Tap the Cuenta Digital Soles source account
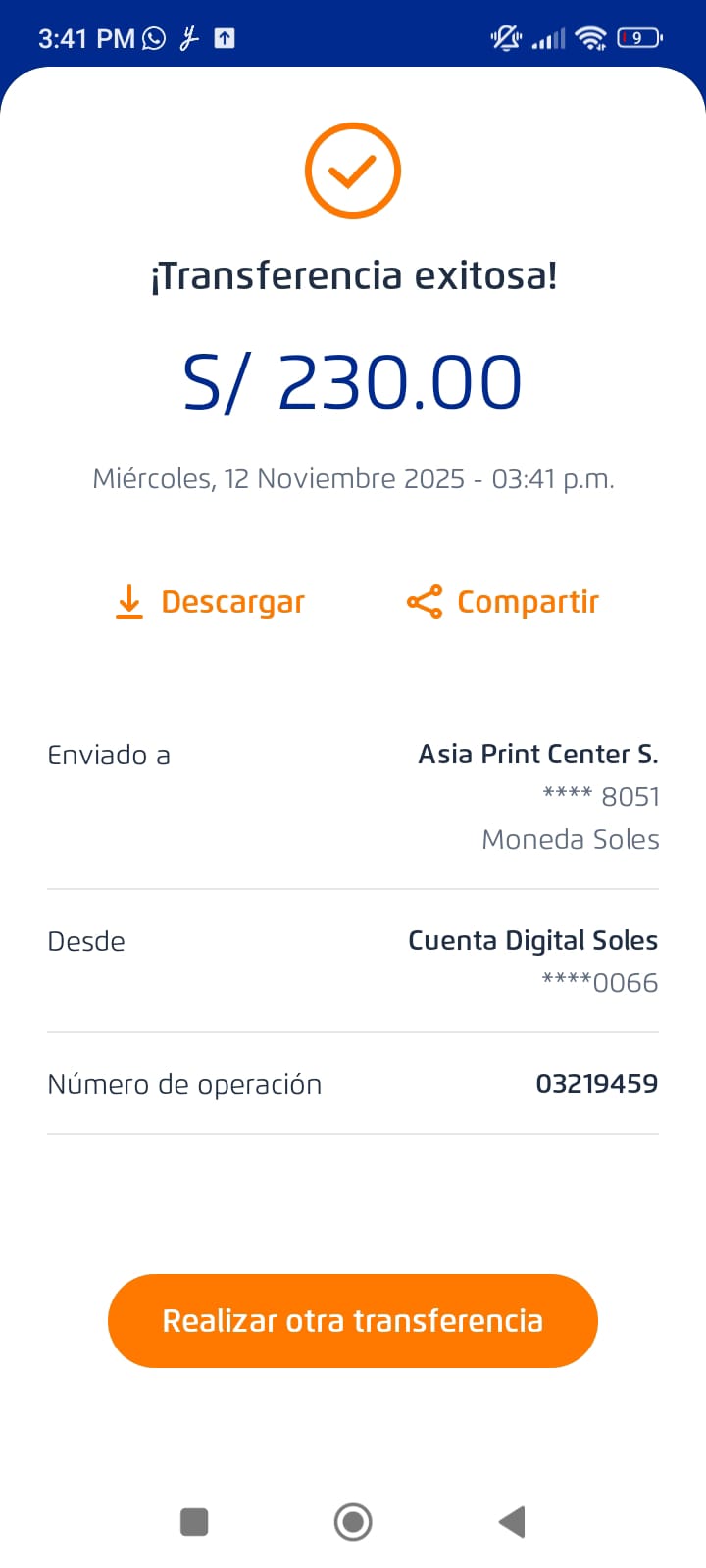Screen dimensions: 706x1568 (x=532, y=940)
